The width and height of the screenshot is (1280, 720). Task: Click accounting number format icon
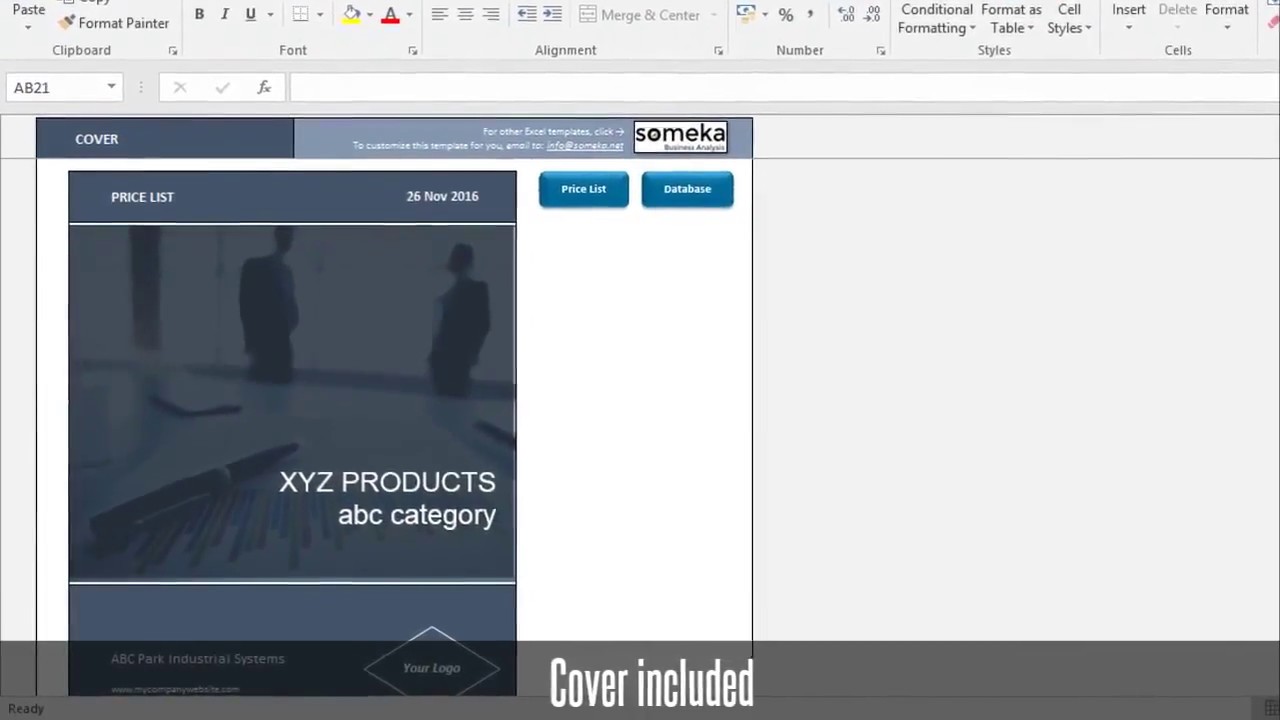pyautogui.click(x=745, y=14)
